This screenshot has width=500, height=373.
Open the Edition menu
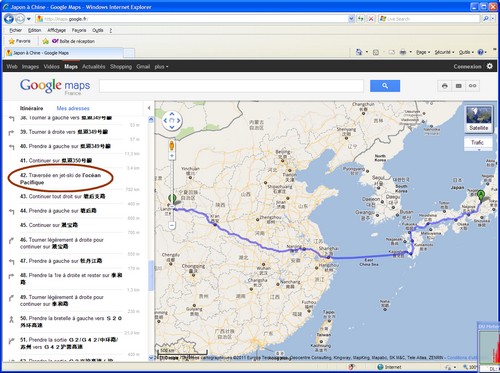click(34, 30)
